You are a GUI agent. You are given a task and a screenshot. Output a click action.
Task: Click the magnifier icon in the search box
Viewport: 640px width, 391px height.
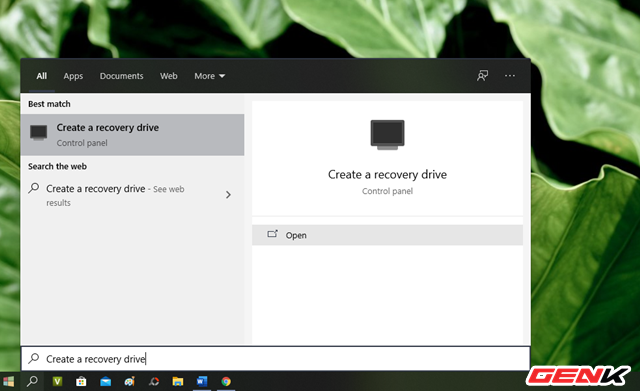pos(34,358)
